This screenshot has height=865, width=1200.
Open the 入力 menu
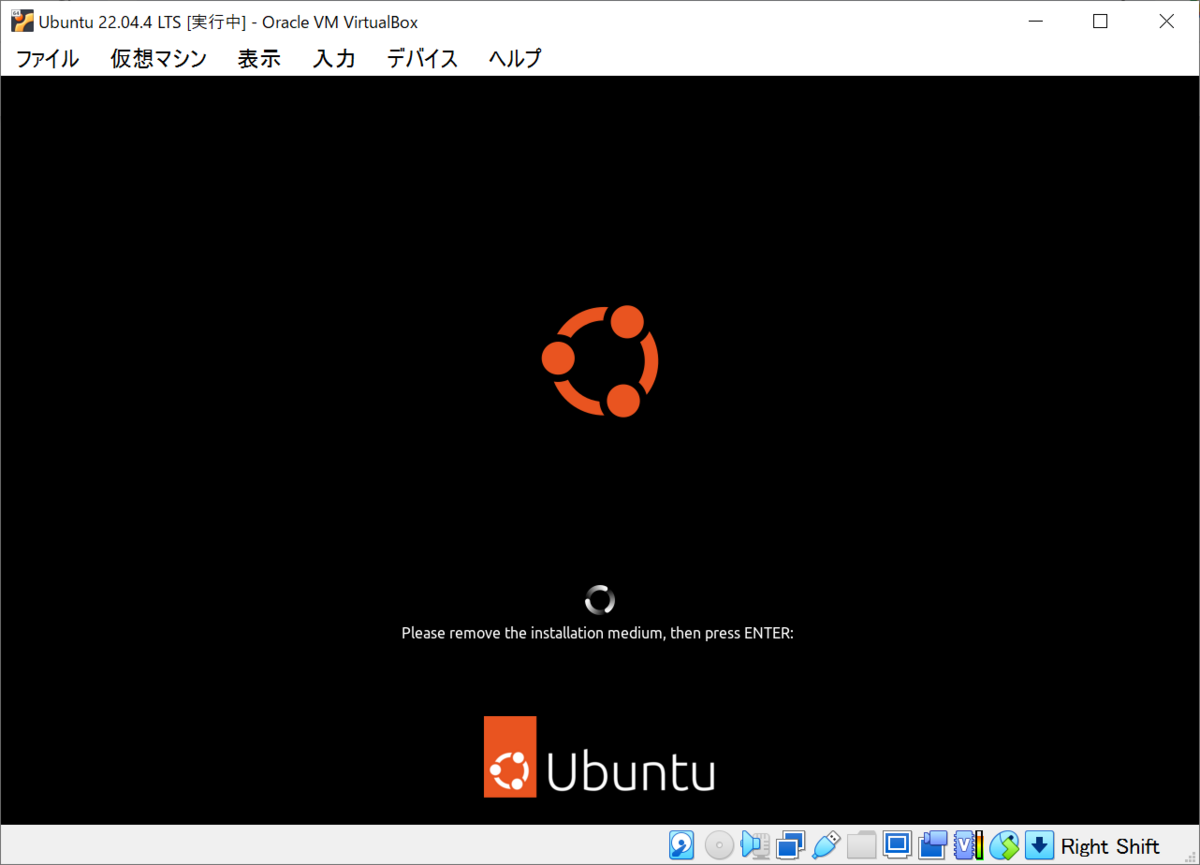334,58
